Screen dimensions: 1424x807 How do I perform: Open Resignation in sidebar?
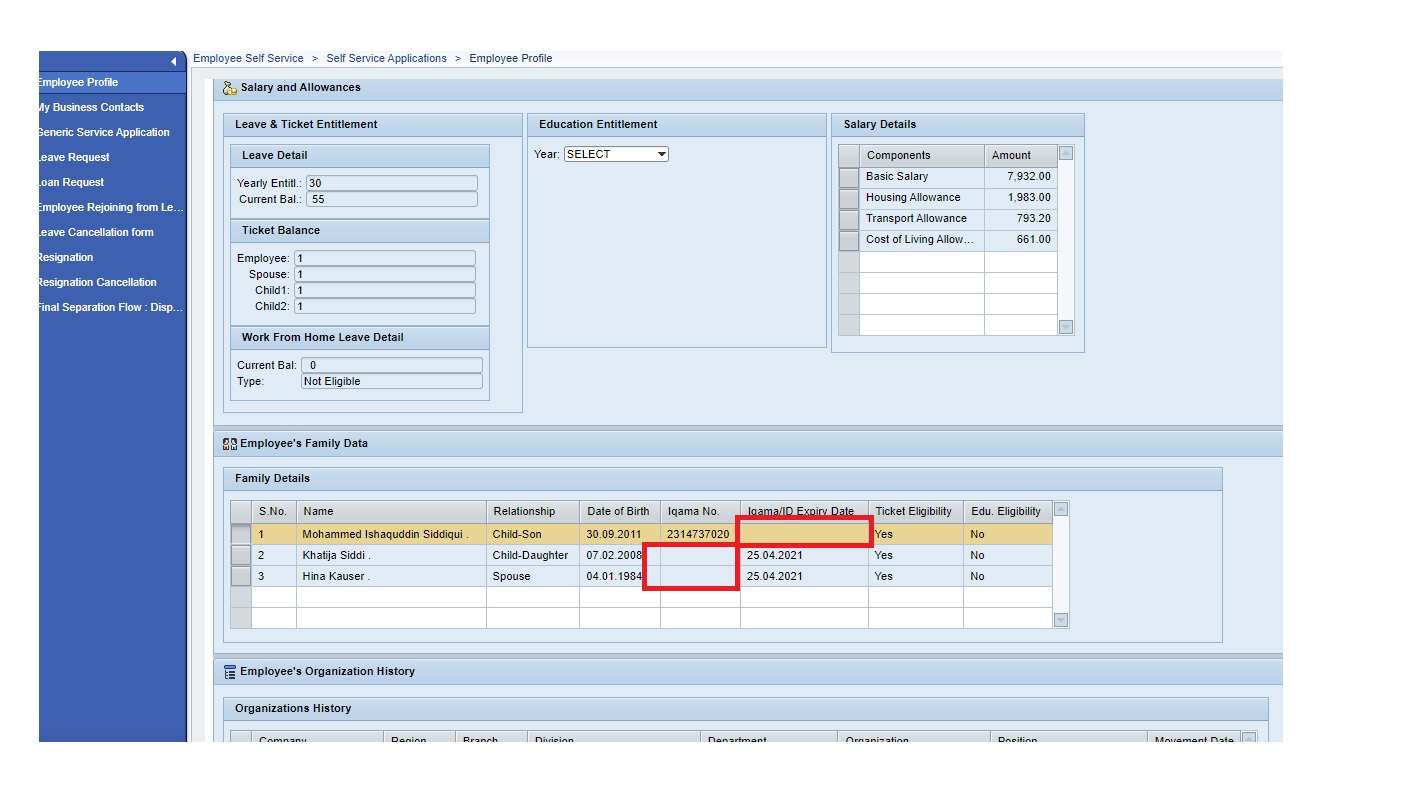pos(66,257)
